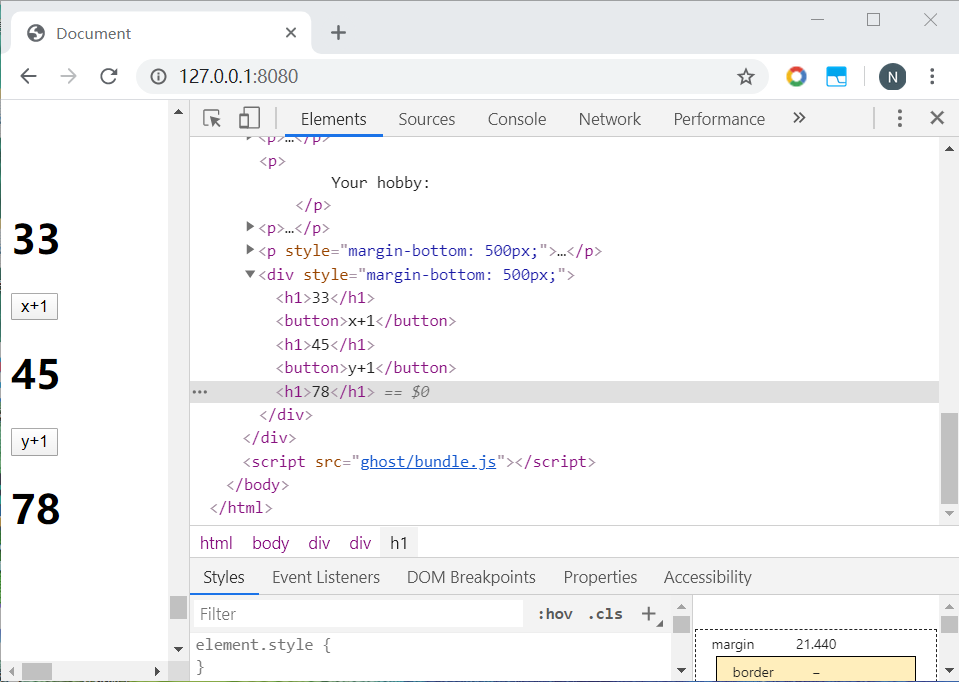This screenshot has width=959, height=682.
Task: Select the button y+1 DOM node
Action: [x=366, y=368]
